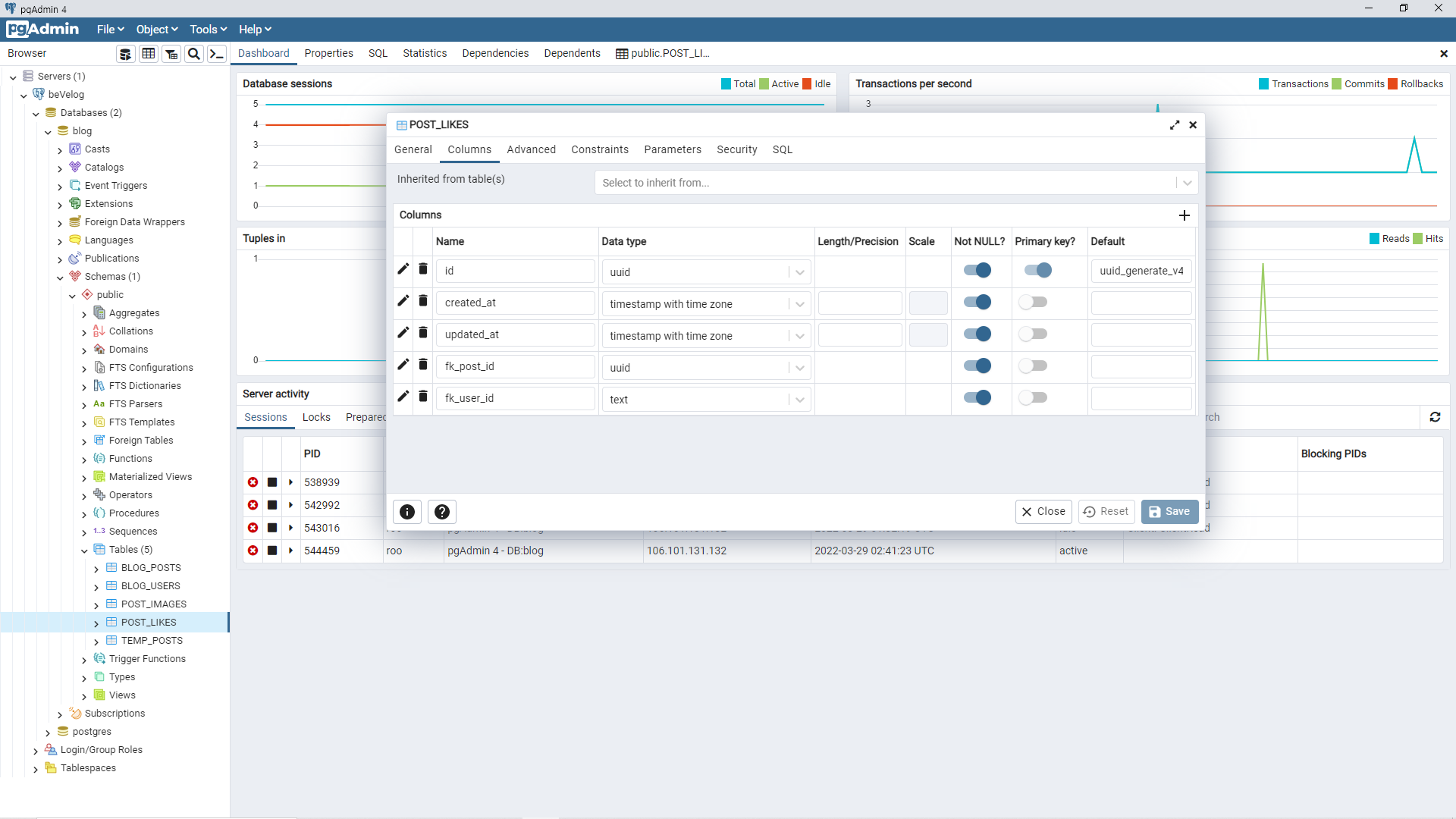Toggle Not NULL for fk_user_id column

(x=977, y=397)
